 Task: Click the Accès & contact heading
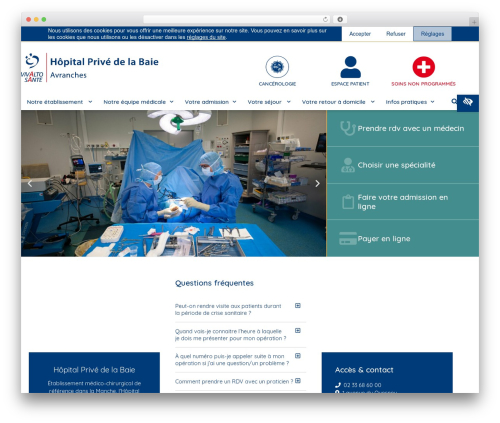(364, 370)
